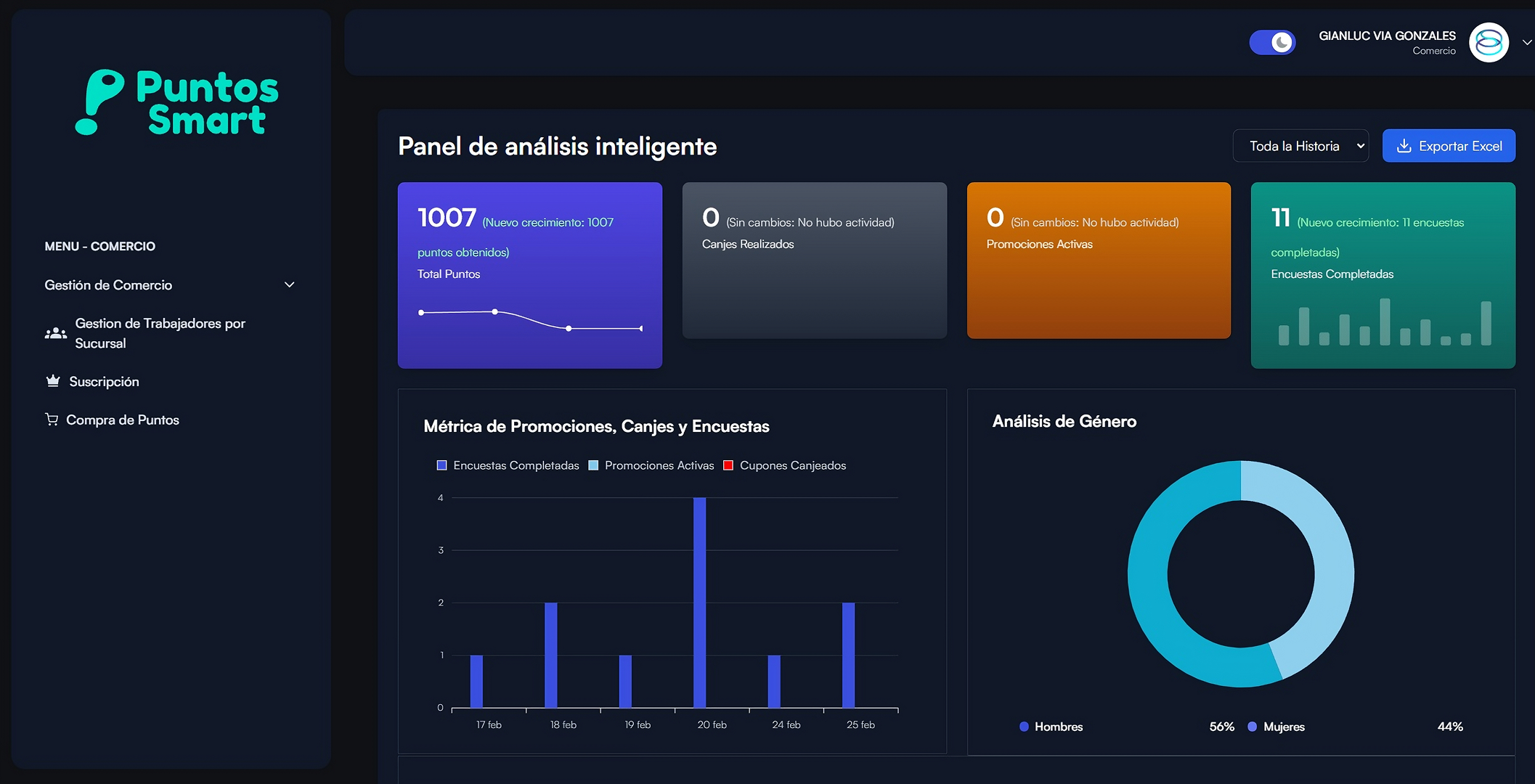Open Compra de Puntos via the cart icon
This screenshot has height=784, width=1535.
(52, 420)
